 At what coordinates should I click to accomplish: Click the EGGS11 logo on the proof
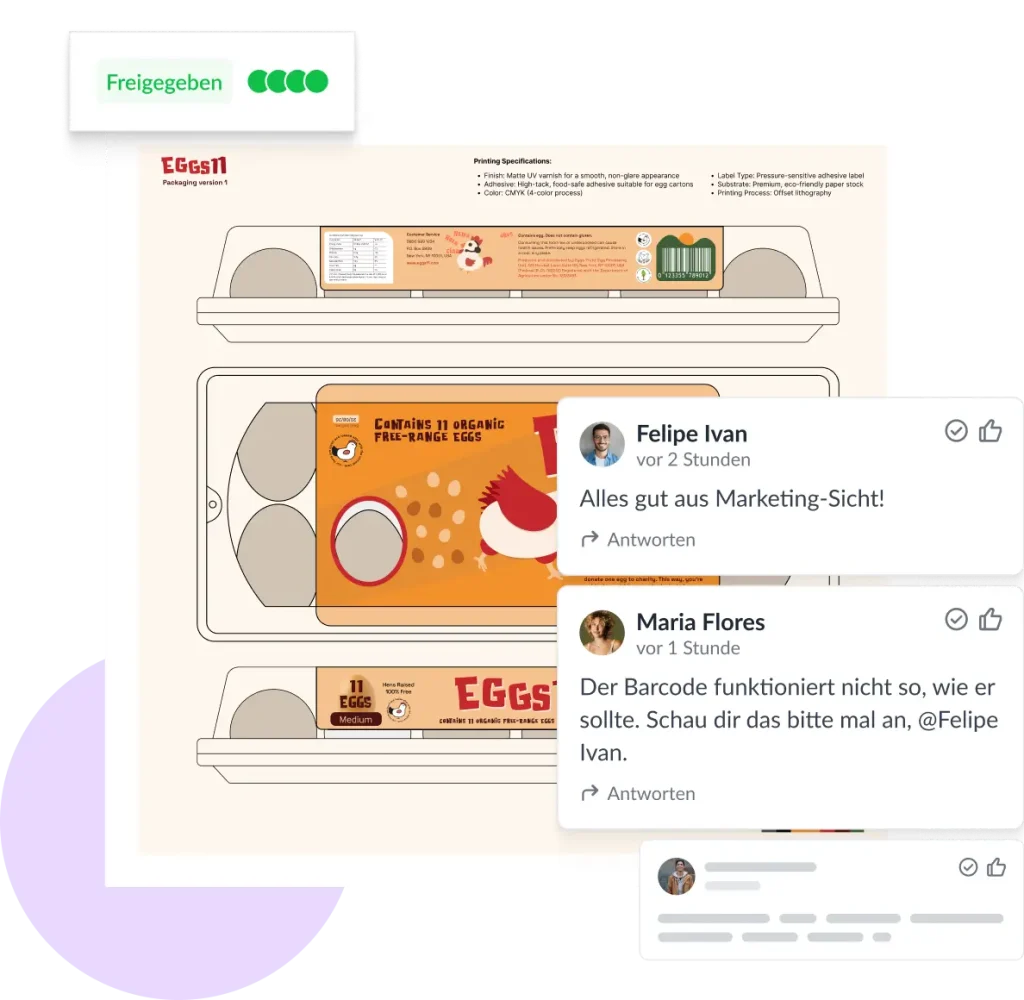point(194,166)
